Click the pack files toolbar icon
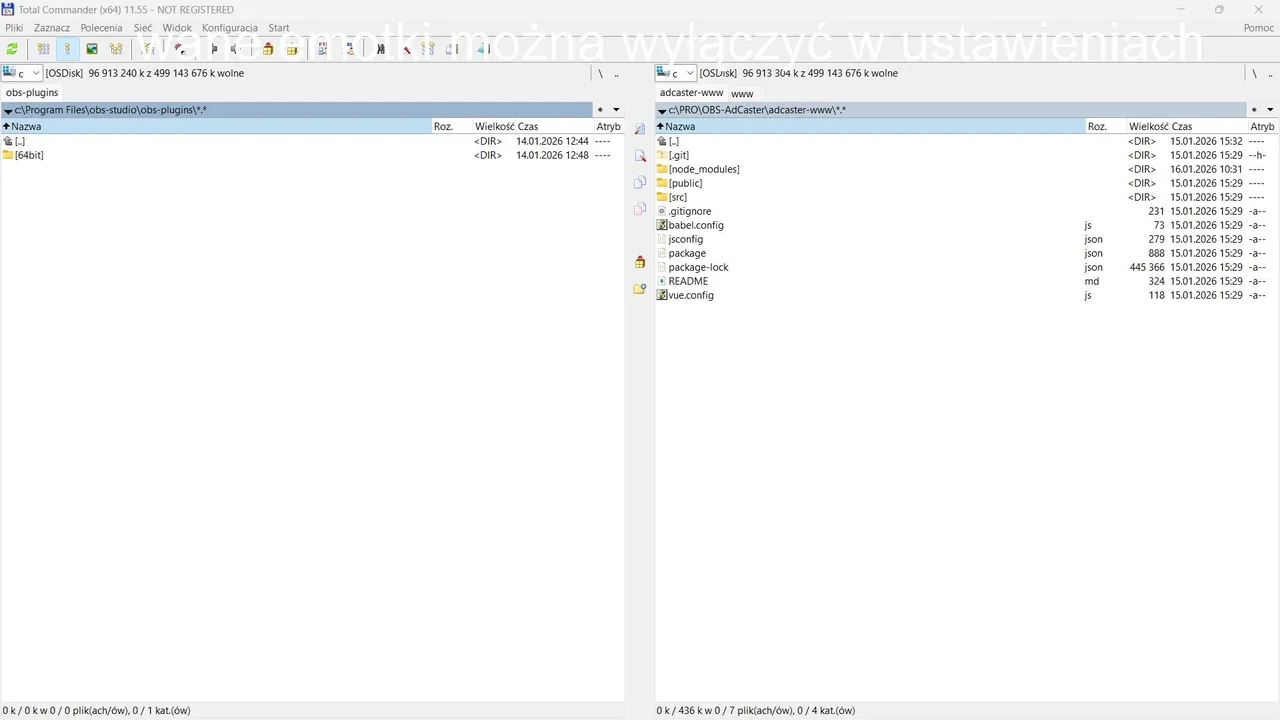 pos(267,48)
